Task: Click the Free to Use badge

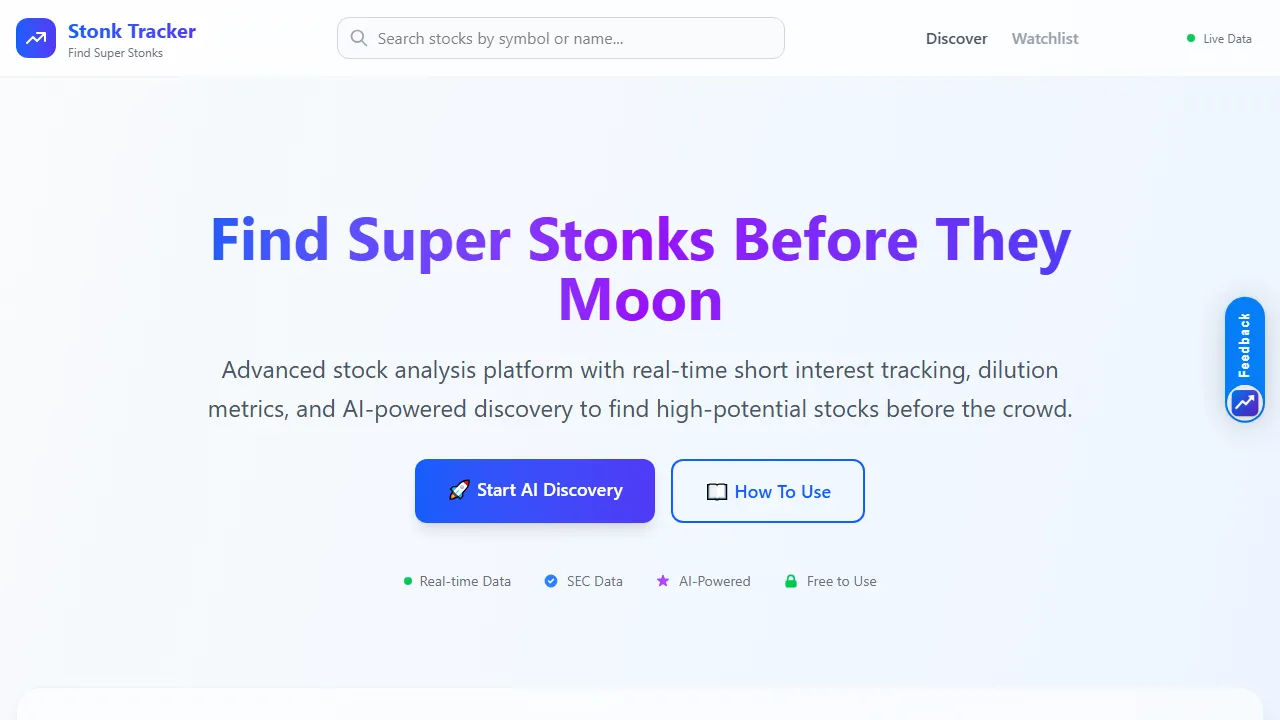Action: tap(830, 581)
